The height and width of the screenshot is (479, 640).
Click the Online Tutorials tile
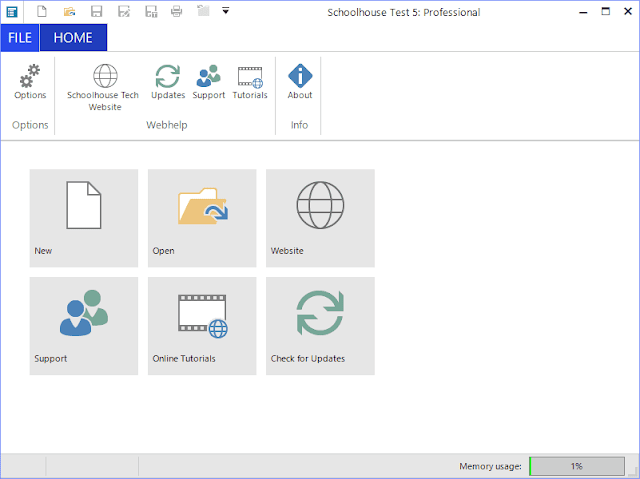[202, 326]
